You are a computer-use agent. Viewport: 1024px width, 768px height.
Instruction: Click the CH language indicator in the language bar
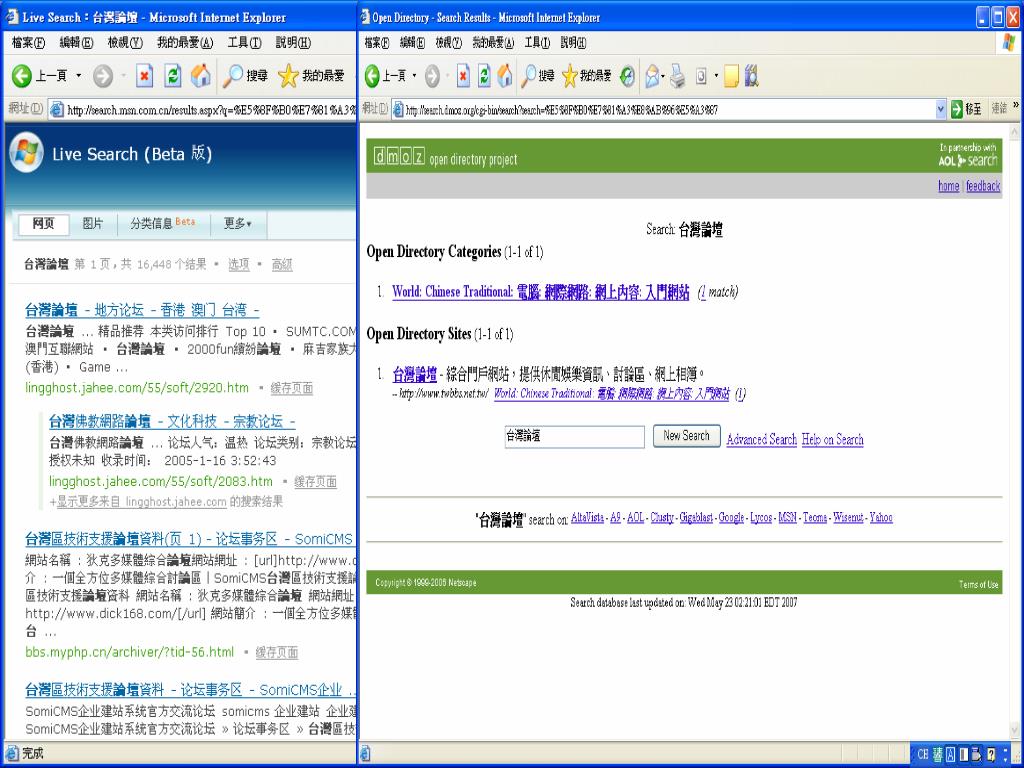922,755
